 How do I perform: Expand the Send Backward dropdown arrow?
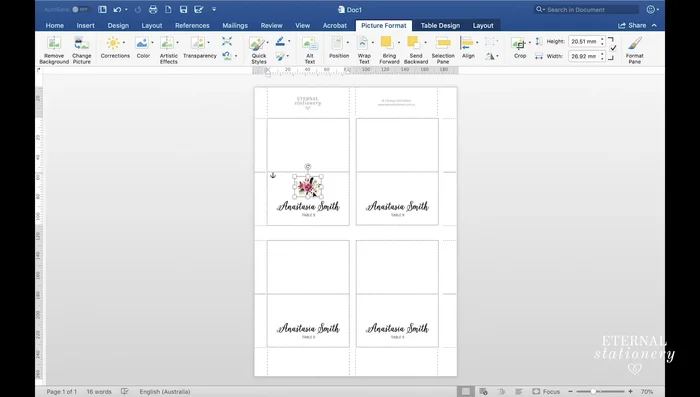tap(425, 43)
